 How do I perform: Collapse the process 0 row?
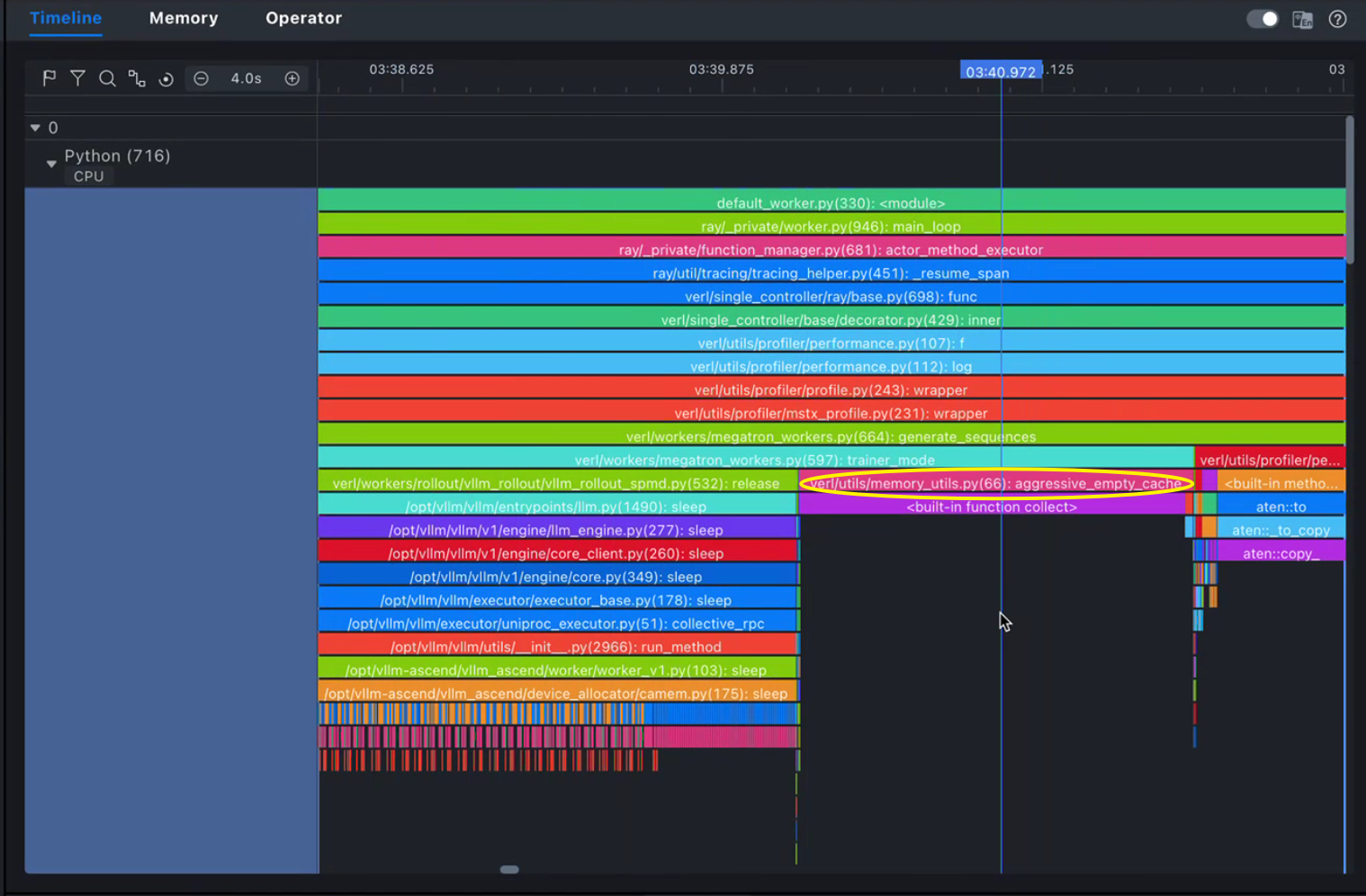pyautogui.click(x=35, y=128)
